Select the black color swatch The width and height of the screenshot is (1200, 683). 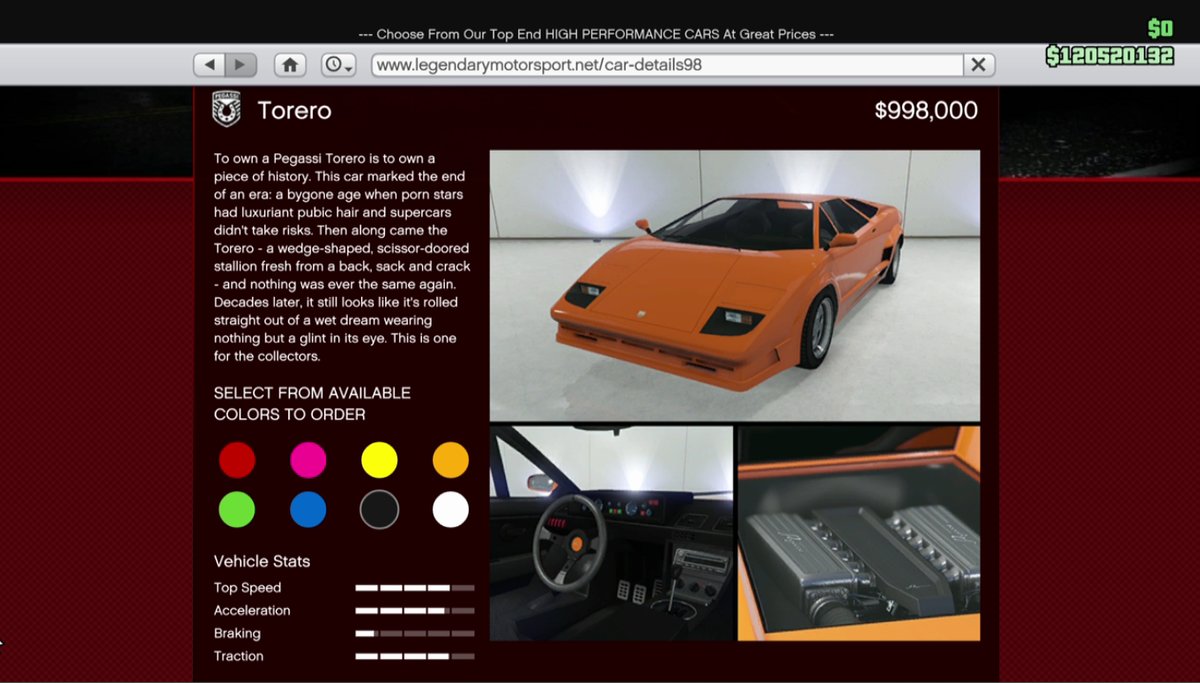(379, 509)
